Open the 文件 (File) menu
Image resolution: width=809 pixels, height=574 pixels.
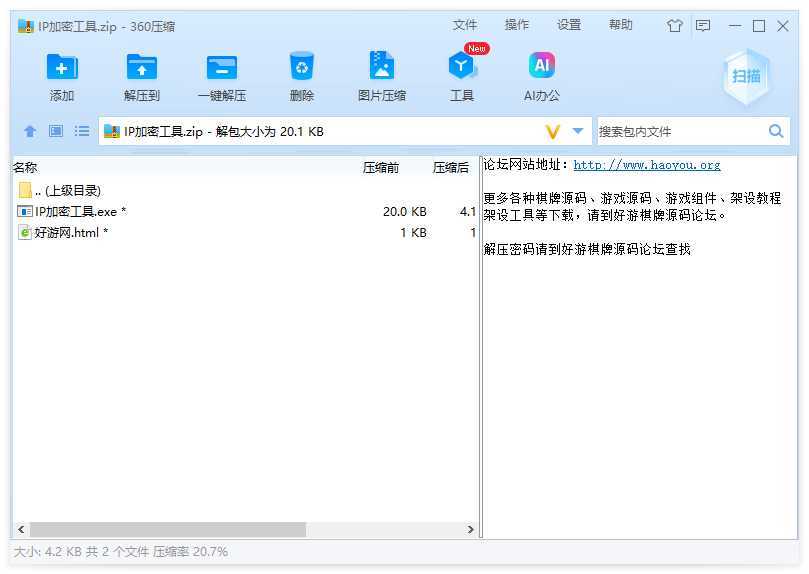(x=465, y=25)
